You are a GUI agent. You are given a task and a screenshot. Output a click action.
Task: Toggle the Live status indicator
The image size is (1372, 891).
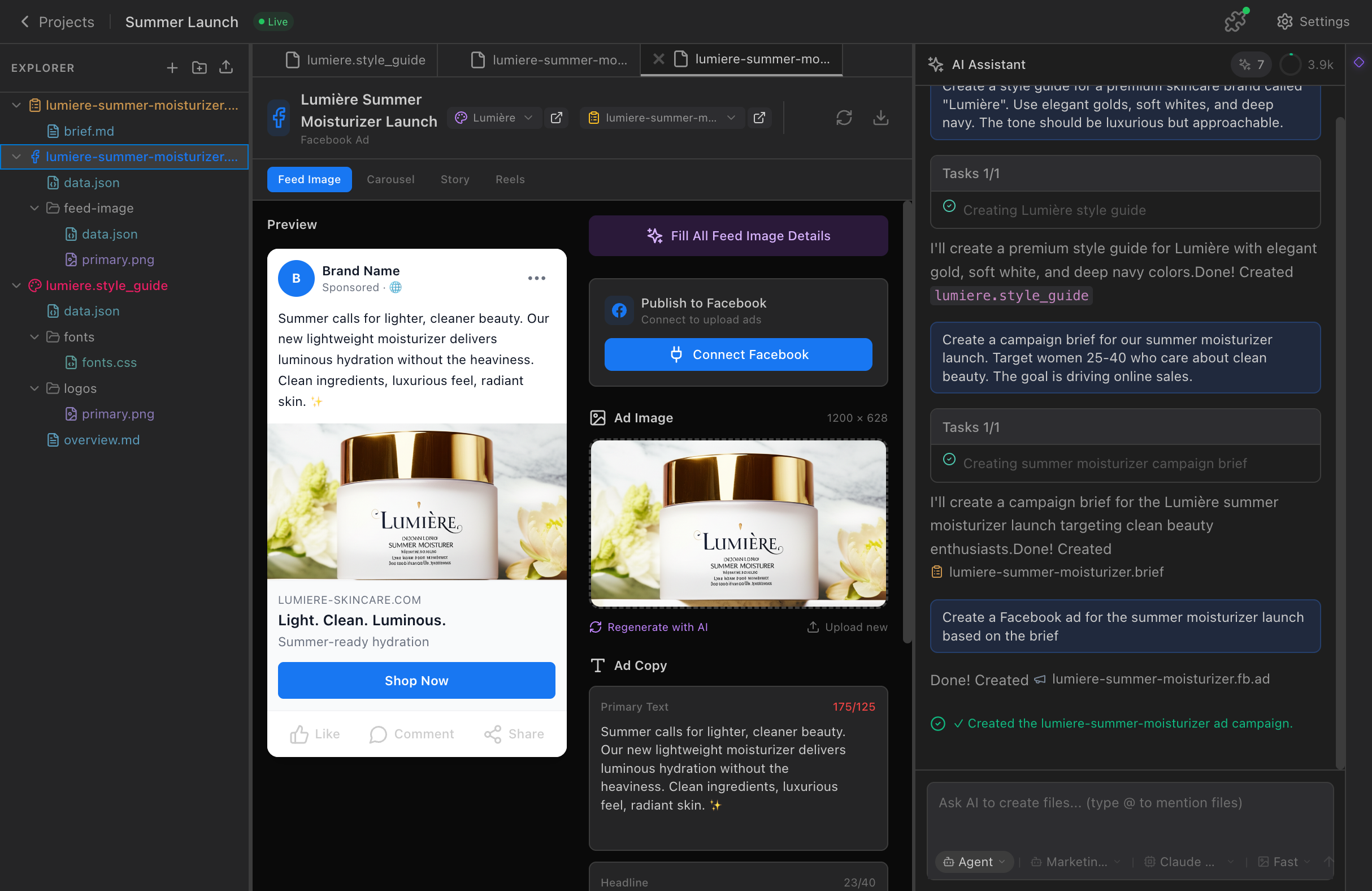(272, 21)
